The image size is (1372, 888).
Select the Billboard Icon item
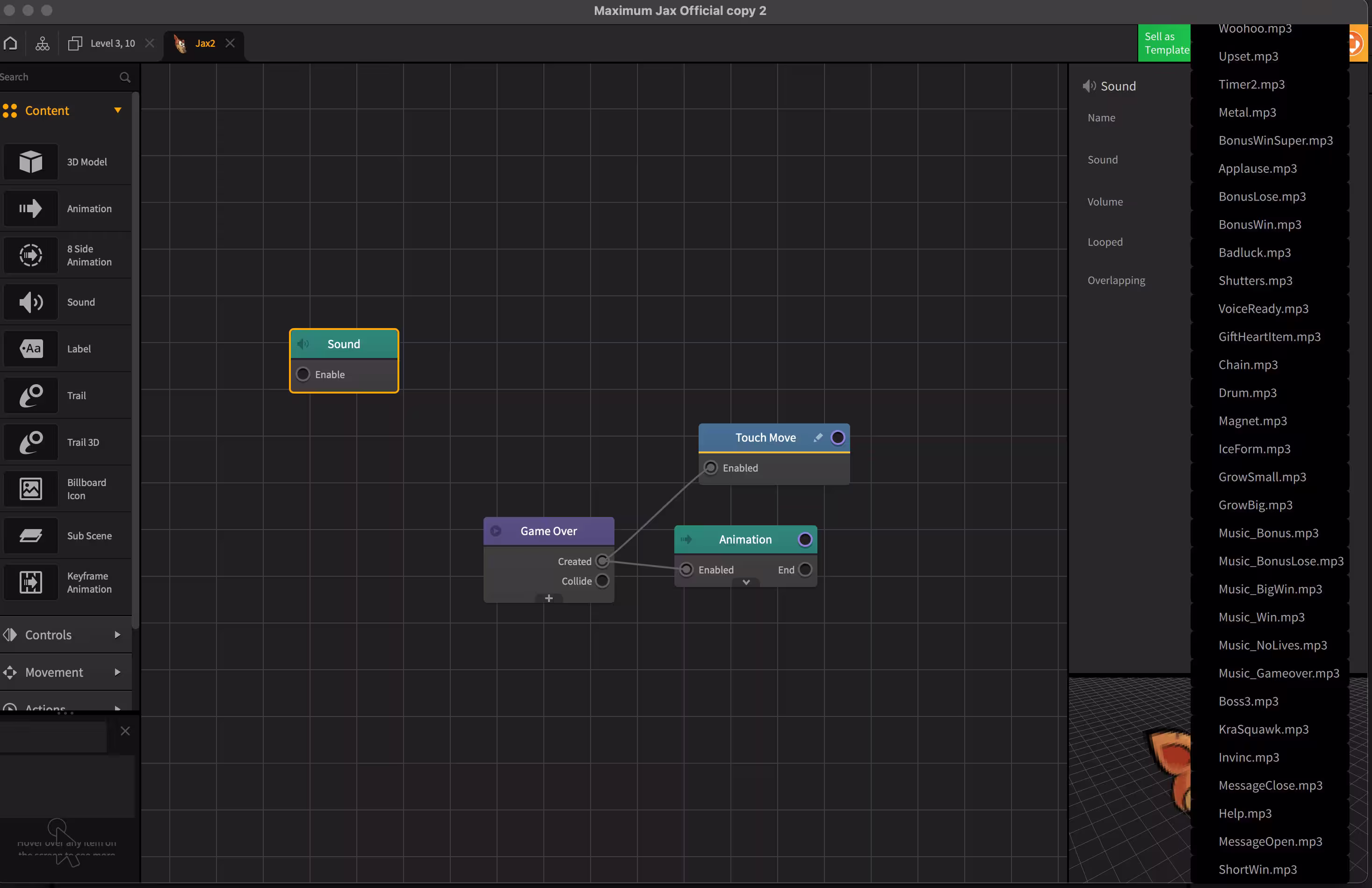pos(30,489)
